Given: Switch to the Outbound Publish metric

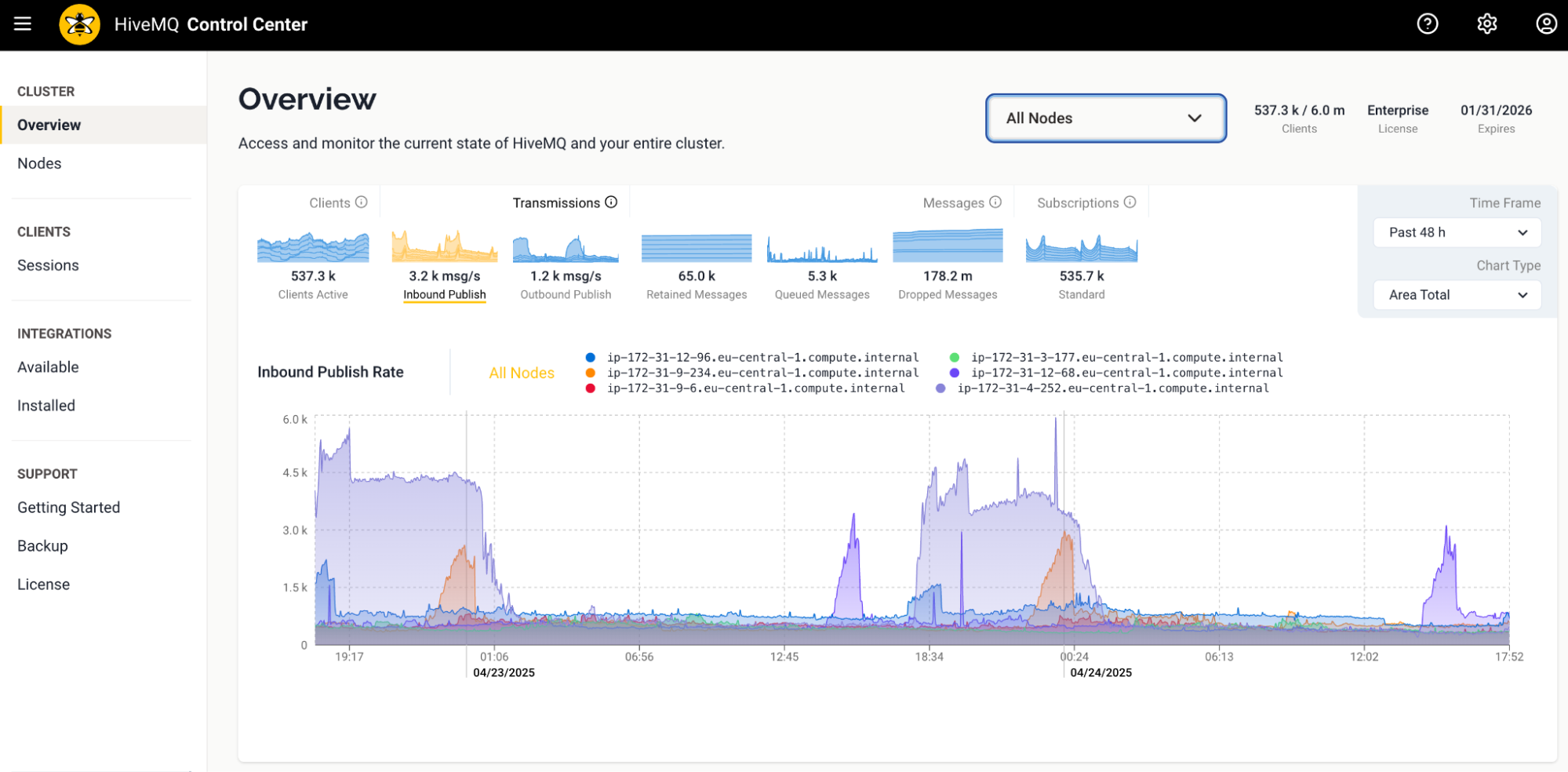Looking at the screenshot, I should pyautogui.click(x=565, y=267).
